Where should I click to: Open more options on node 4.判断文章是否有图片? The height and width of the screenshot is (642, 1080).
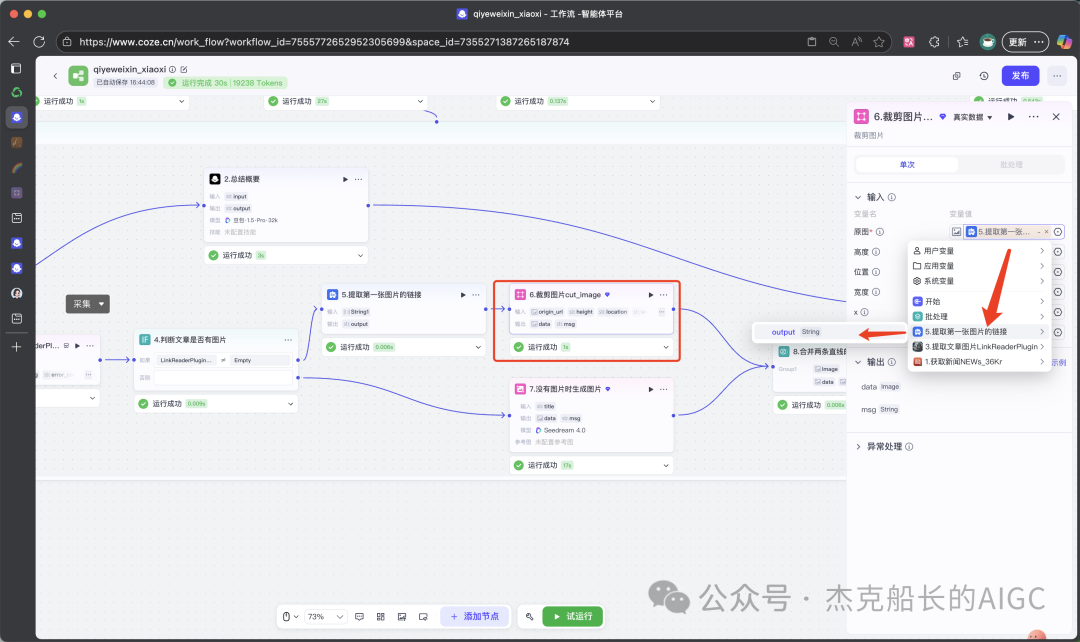click(x=288, y=340)
